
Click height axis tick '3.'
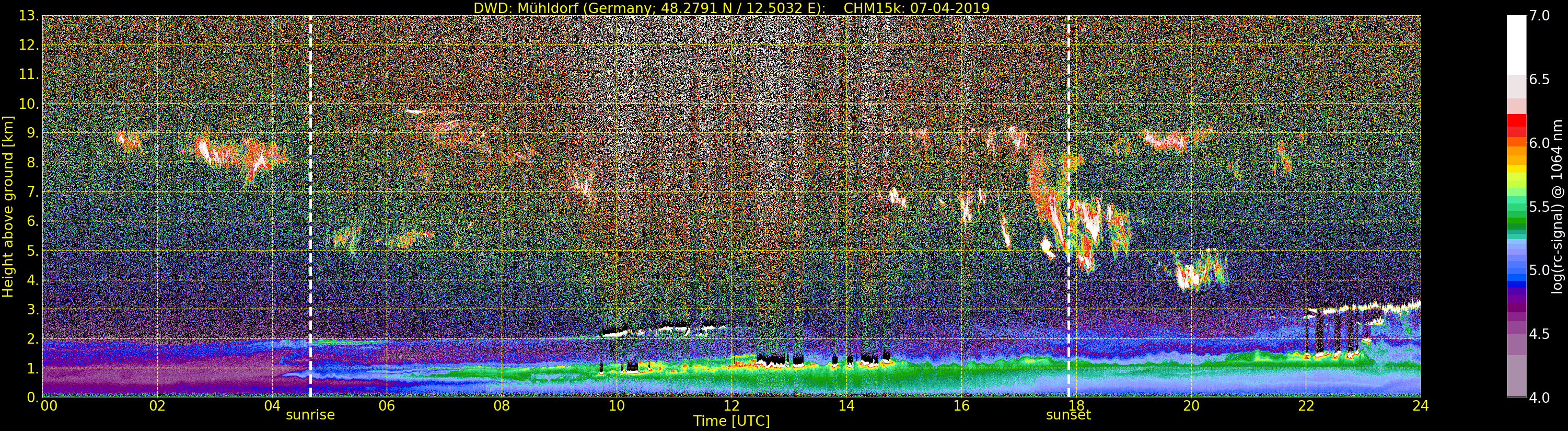(33, 309)
